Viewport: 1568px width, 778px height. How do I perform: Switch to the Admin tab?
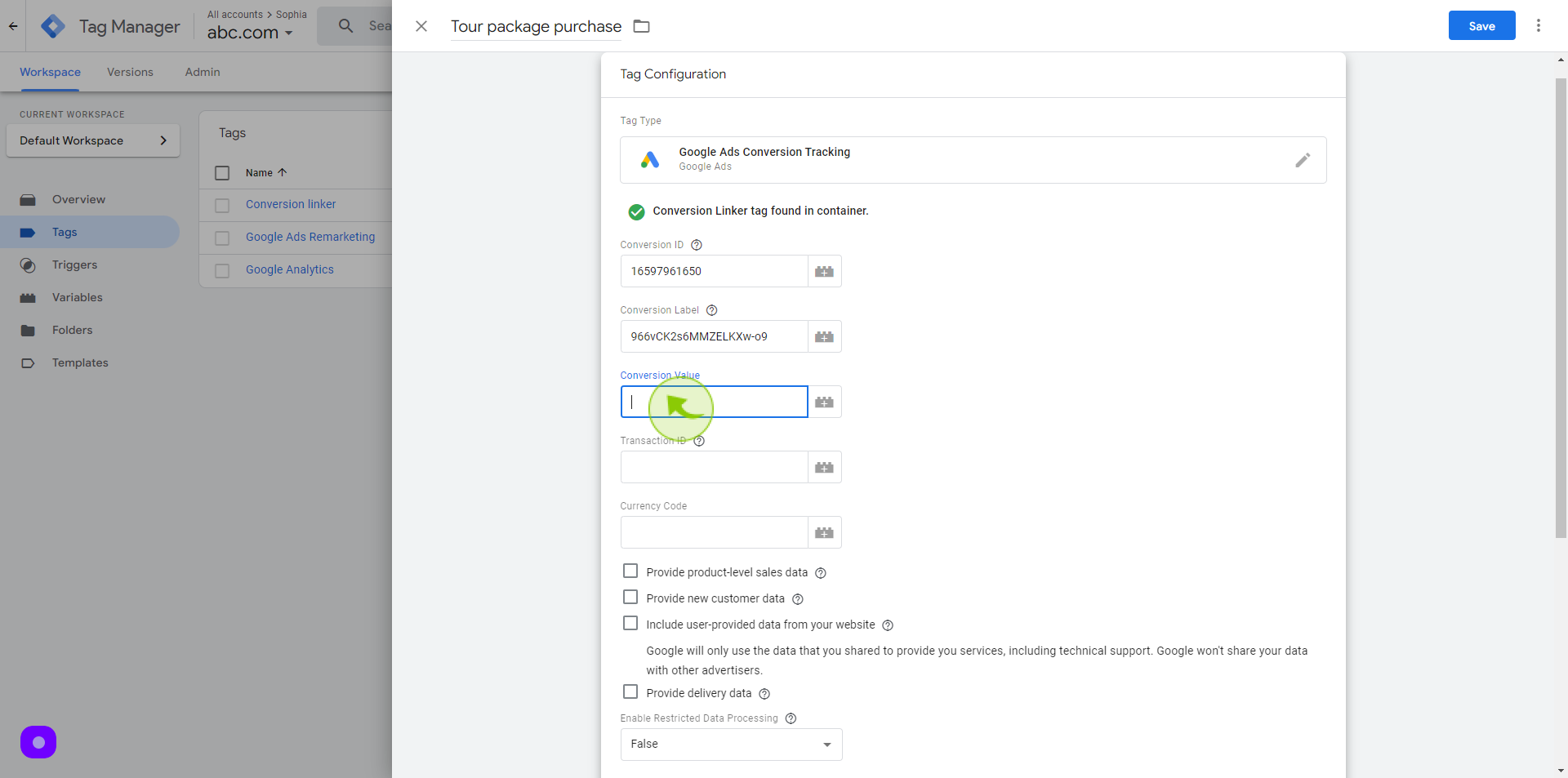(x=203, y=72)
